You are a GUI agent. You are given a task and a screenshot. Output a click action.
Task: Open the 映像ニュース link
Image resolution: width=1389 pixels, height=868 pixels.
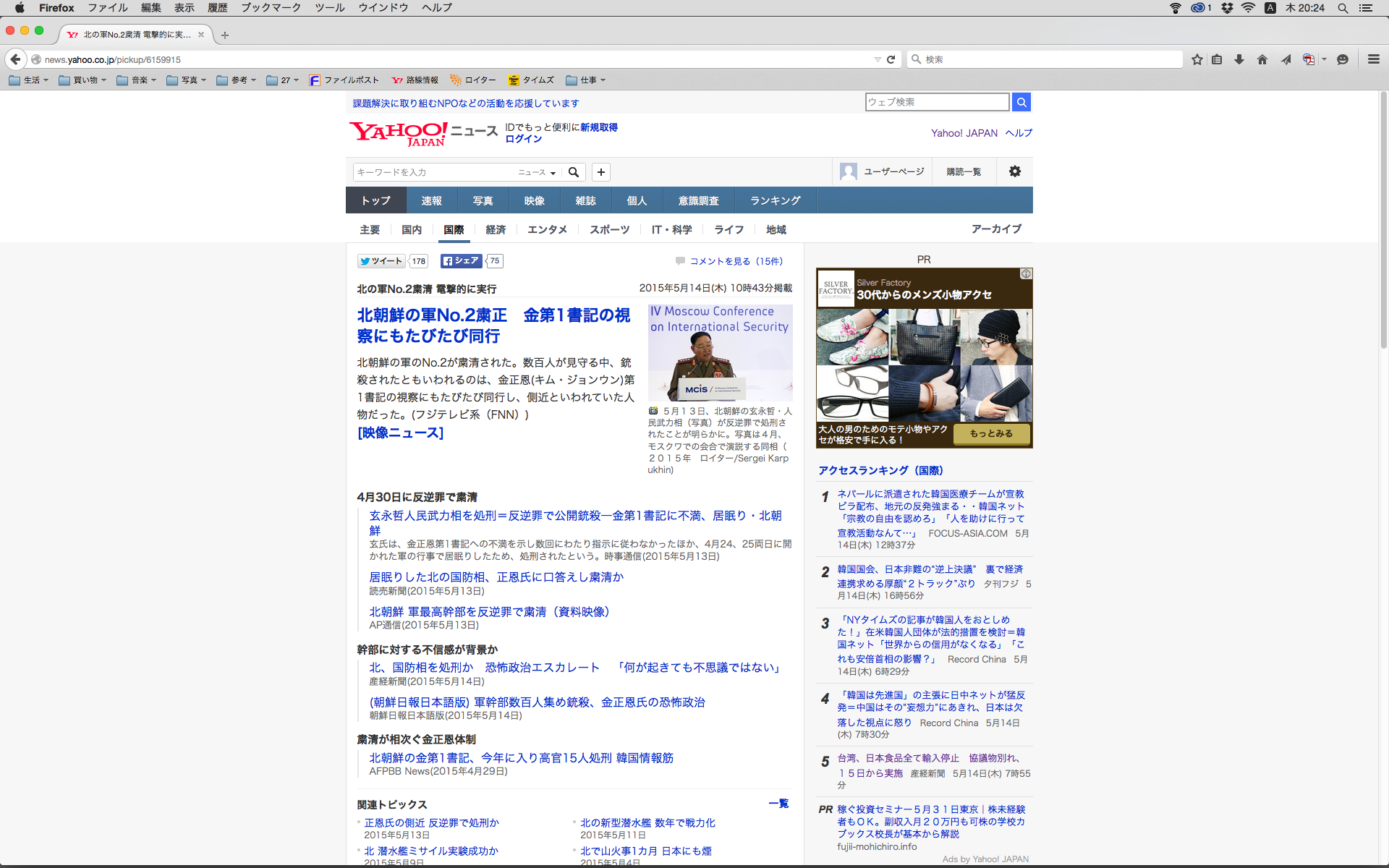[400, 433]
